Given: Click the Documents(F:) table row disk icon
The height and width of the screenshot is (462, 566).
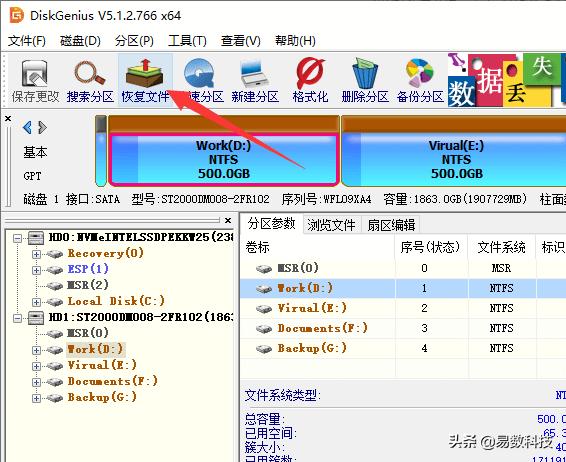Looking at the screenshot, I should pyautogui.click(x=264, y=329).
